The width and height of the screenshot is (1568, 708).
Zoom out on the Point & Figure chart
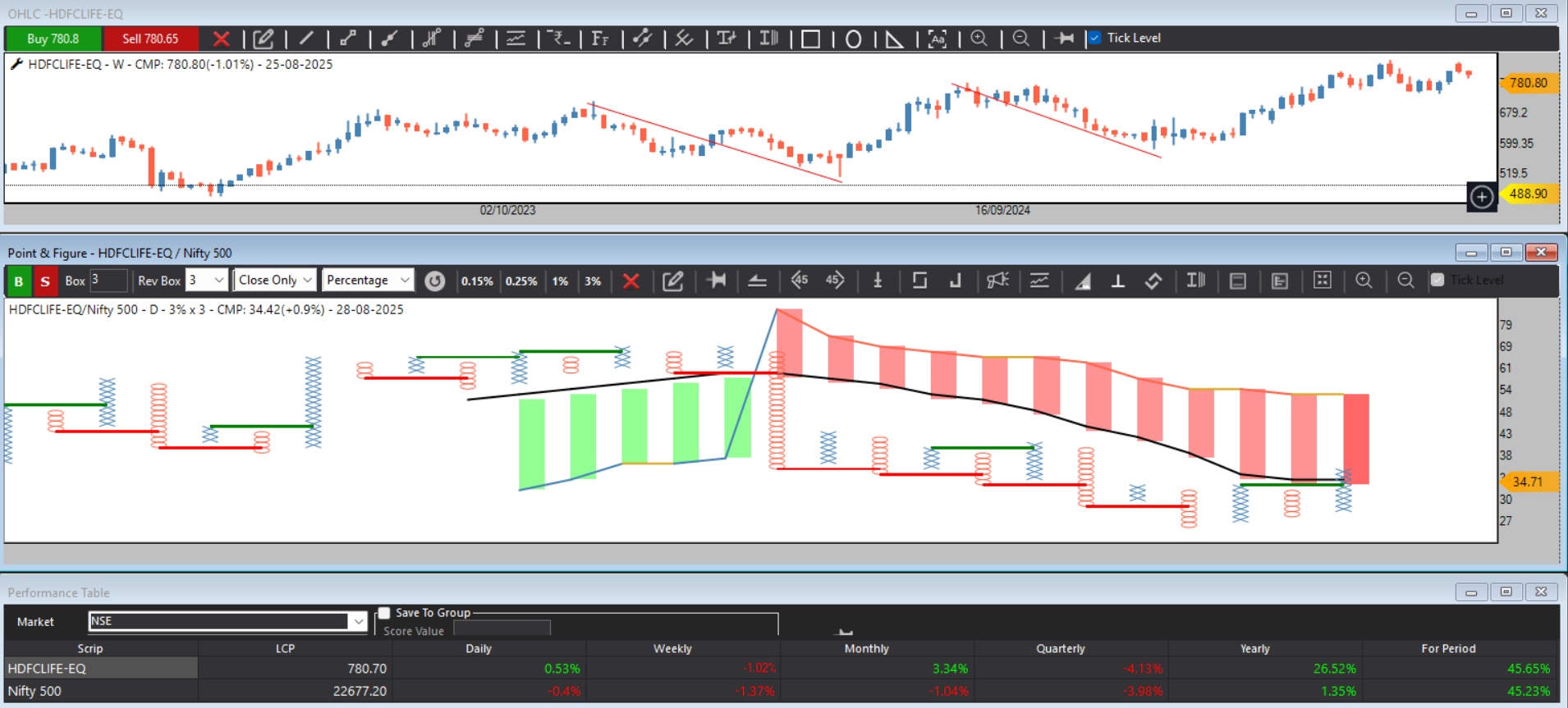click(x=1405, y=281)
